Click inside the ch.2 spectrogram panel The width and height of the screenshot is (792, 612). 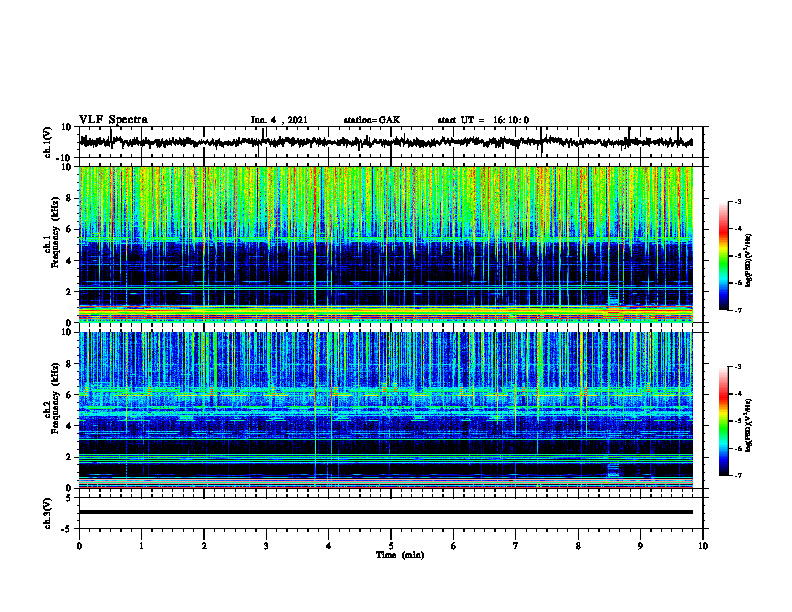[386, 410]
